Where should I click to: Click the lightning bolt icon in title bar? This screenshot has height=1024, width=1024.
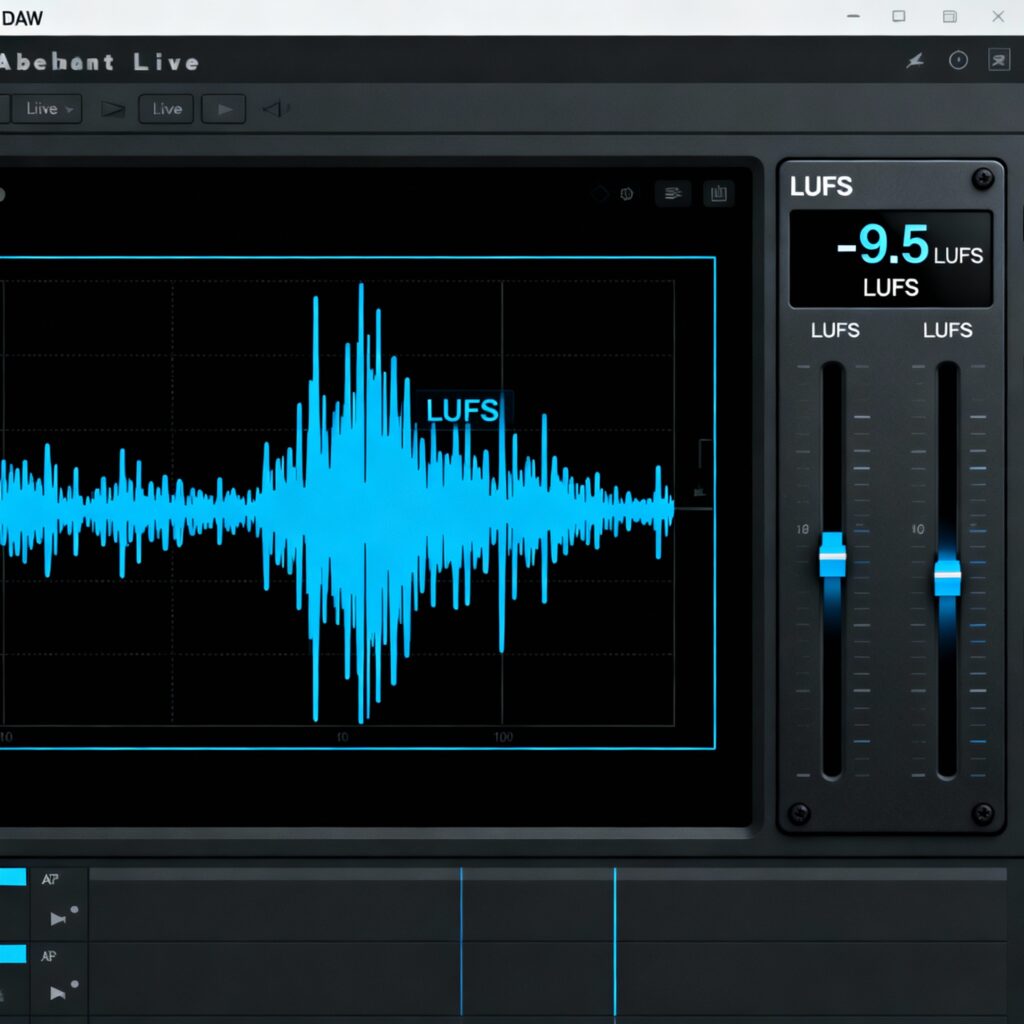point(916,60)
